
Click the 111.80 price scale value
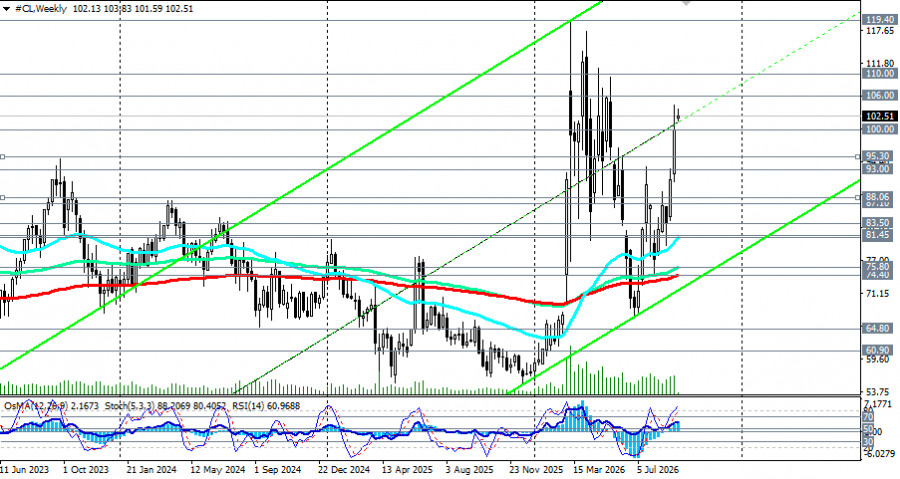880,64
